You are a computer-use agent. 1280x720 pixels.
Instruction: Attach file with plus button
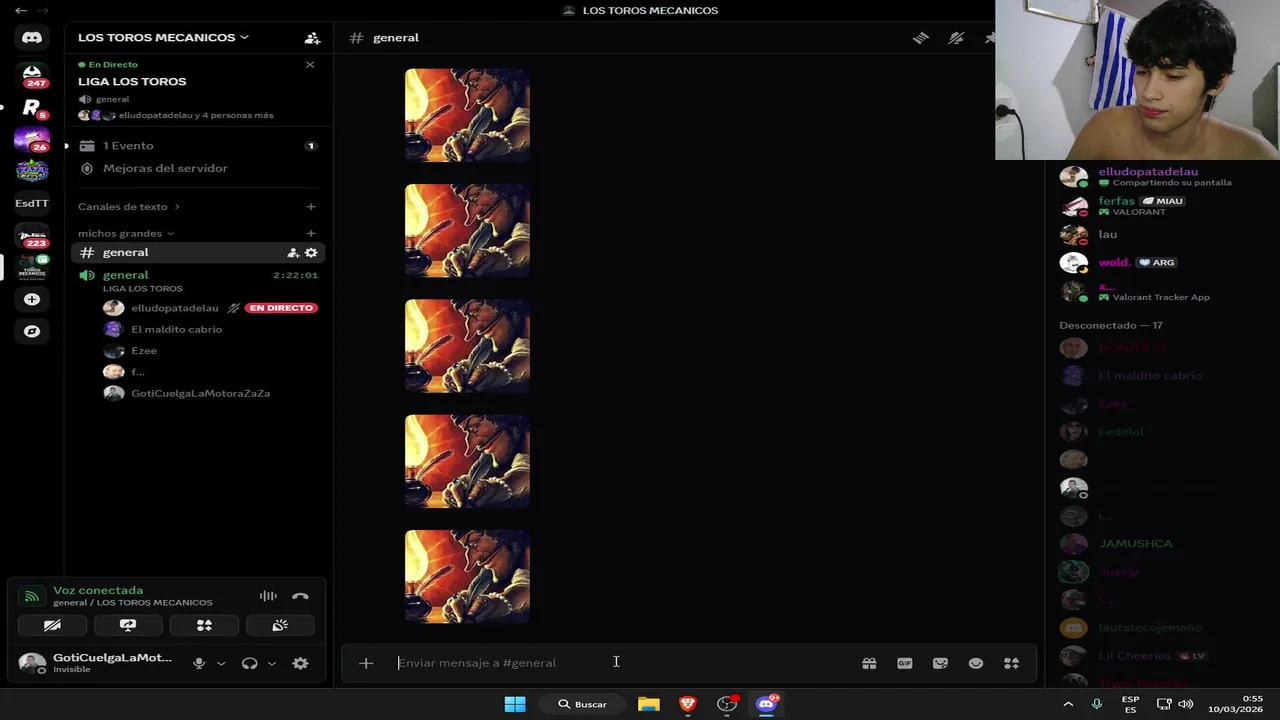[366, 663]
